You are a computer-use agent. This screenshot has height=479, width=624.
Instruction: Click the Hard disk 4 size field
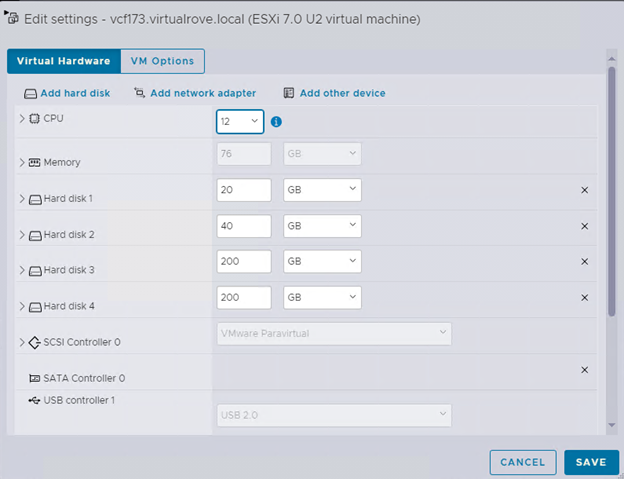coord(244,297)
